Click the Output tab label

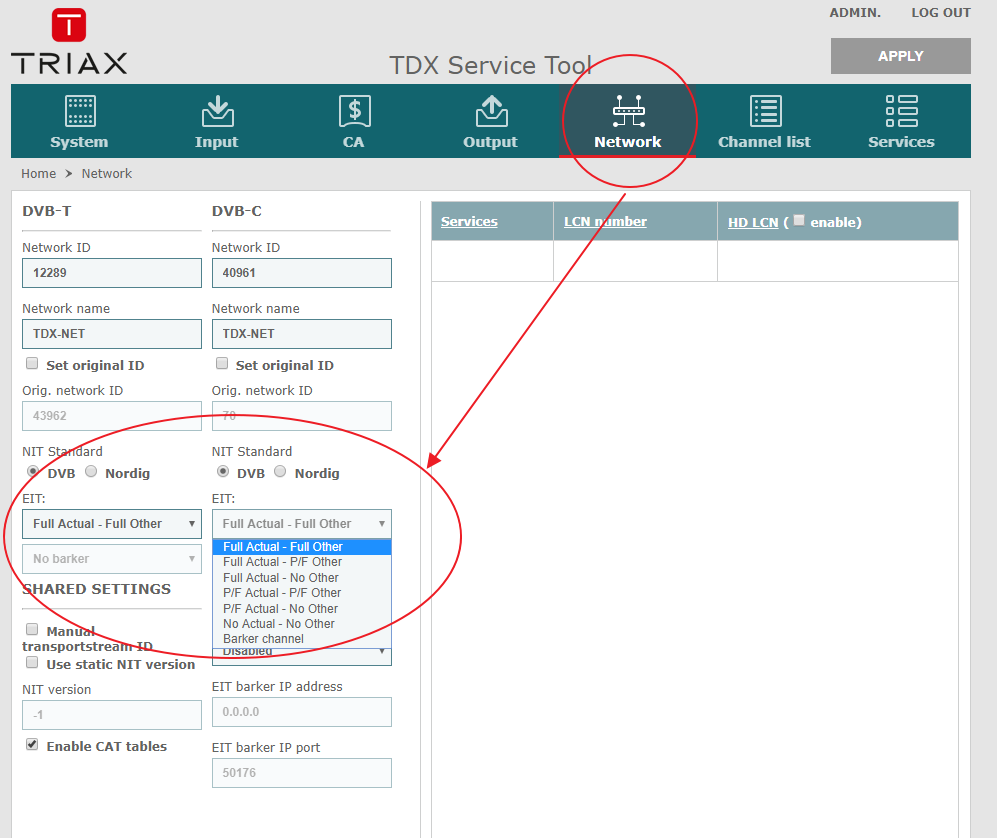(x=490, y=142)
